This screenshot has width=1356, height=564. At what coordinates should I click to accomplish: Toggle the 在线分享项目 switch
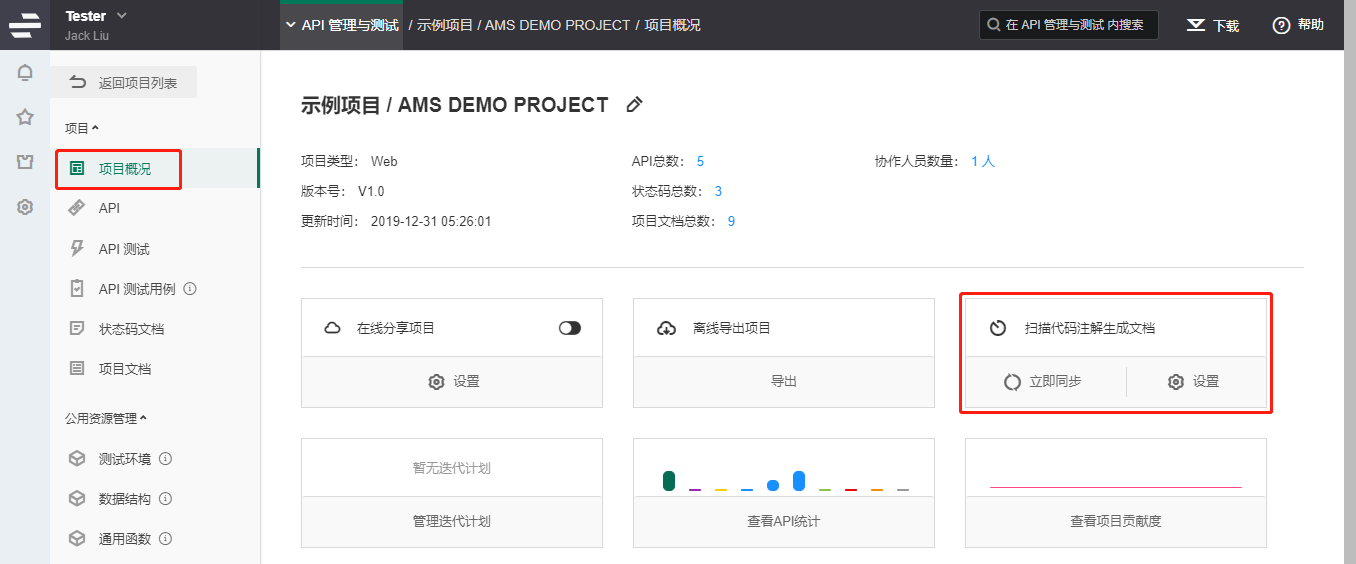click(570, 328)
